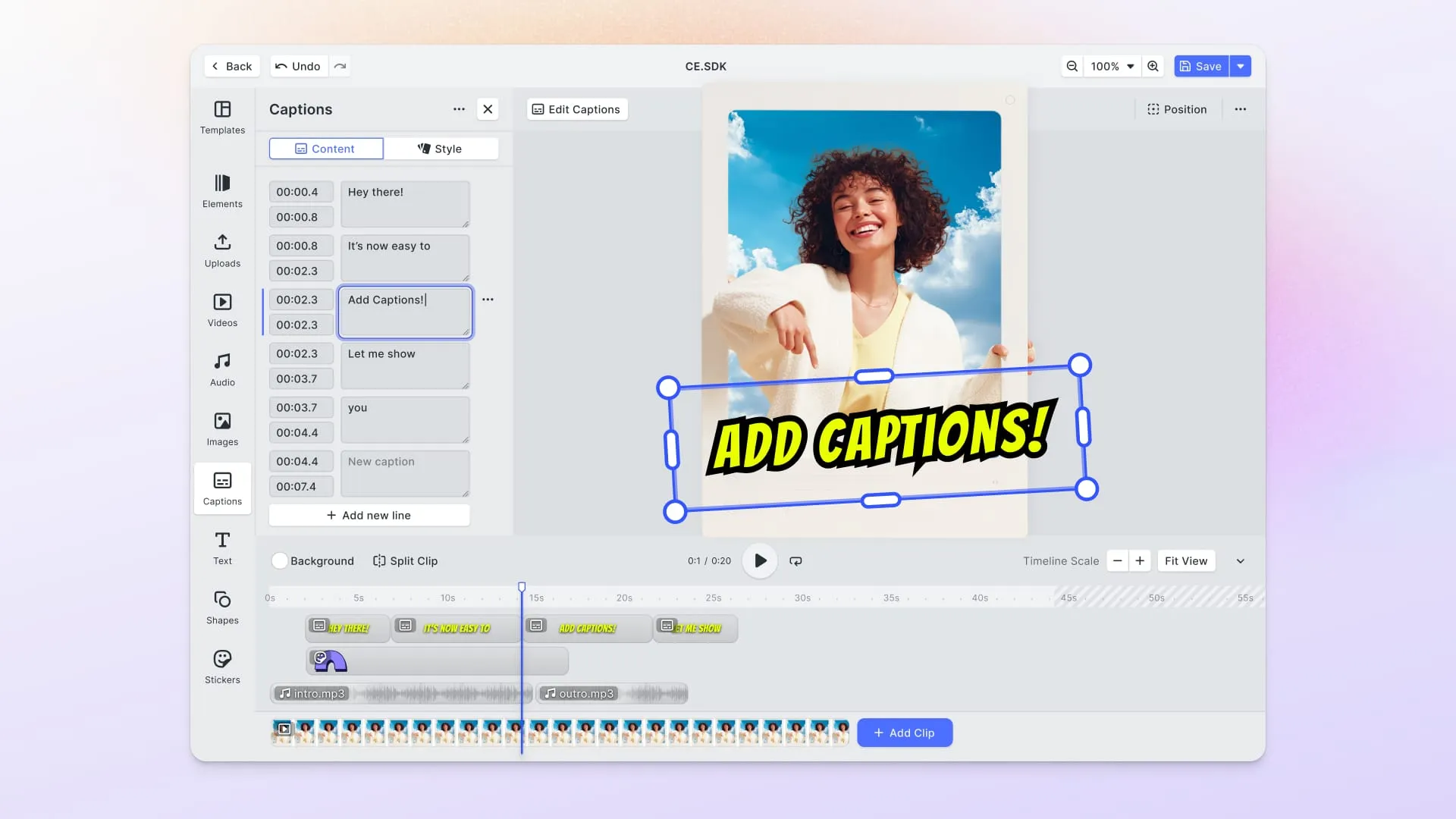This screenshot has width=1456, height=819.
Task: Select the Shapes tool
Action: [x=222, y=608]
